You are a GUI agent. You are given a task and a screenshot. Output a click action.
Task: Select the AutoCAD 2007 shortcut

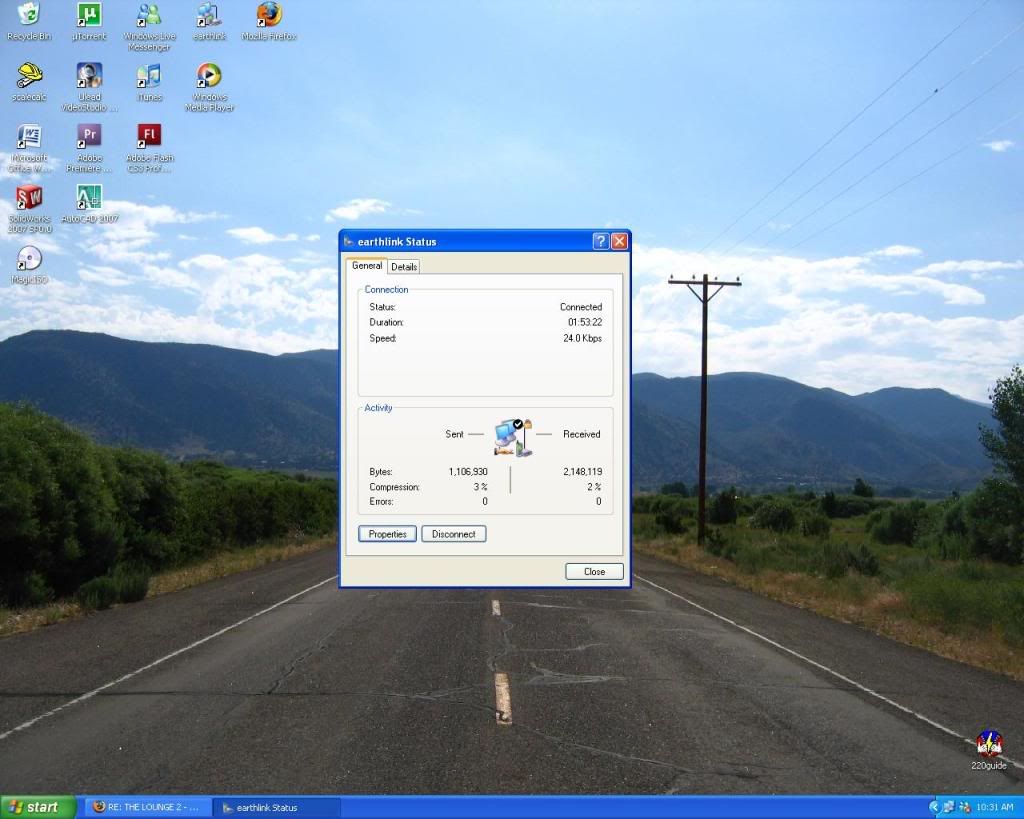tap(89, 198)
